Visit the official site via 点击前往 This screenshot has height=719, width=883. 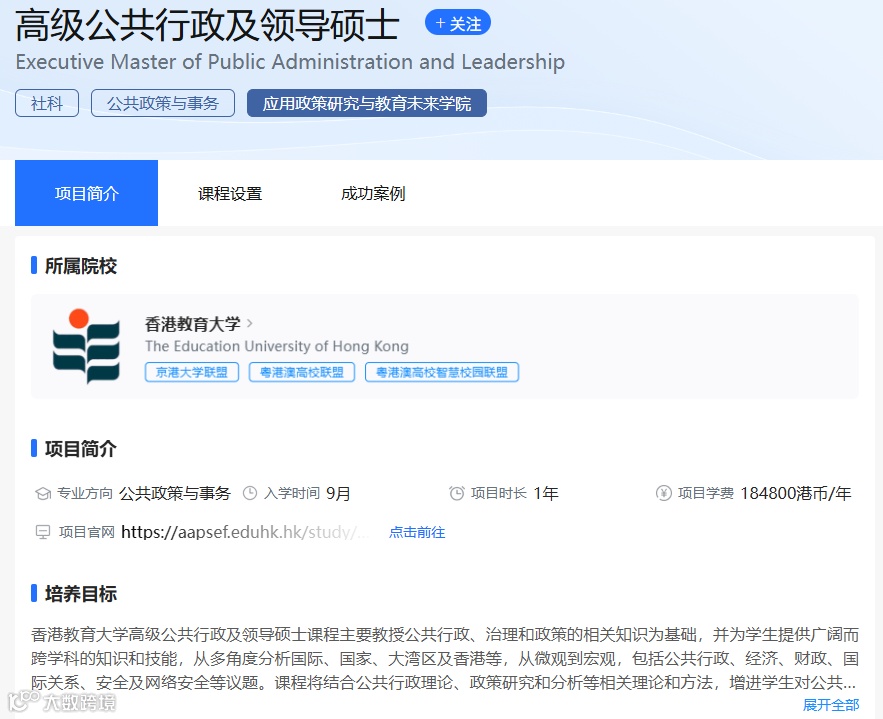click(x=417, y=532)
